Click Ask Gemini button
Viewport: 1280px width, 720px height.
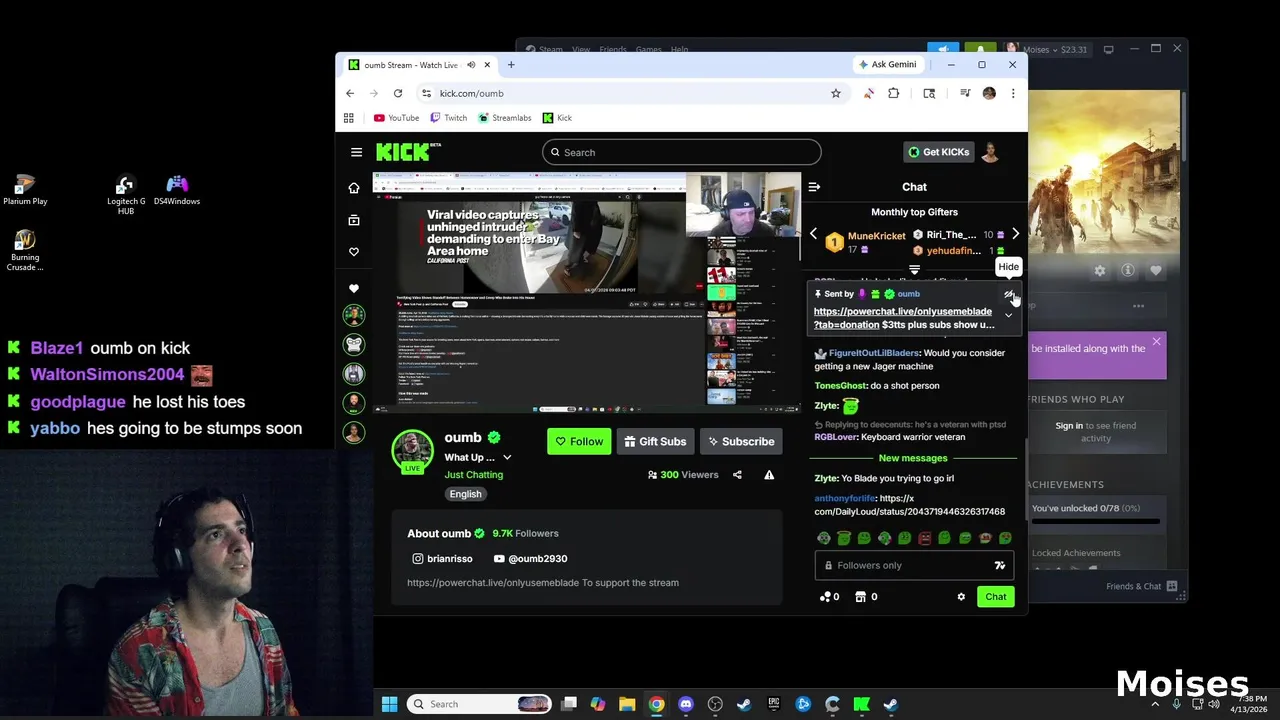coord(887,65)
